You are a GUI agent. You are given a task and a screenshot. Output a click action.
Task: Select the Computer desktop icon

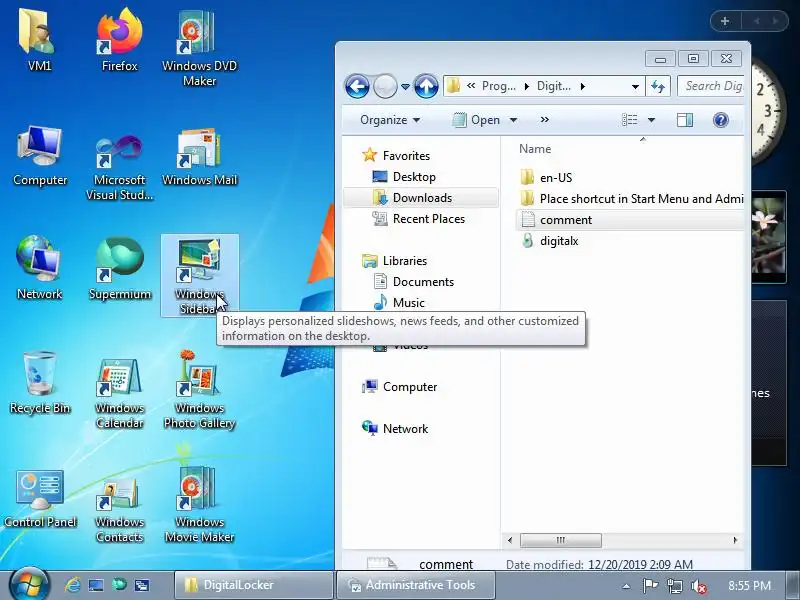pos(40,157)
